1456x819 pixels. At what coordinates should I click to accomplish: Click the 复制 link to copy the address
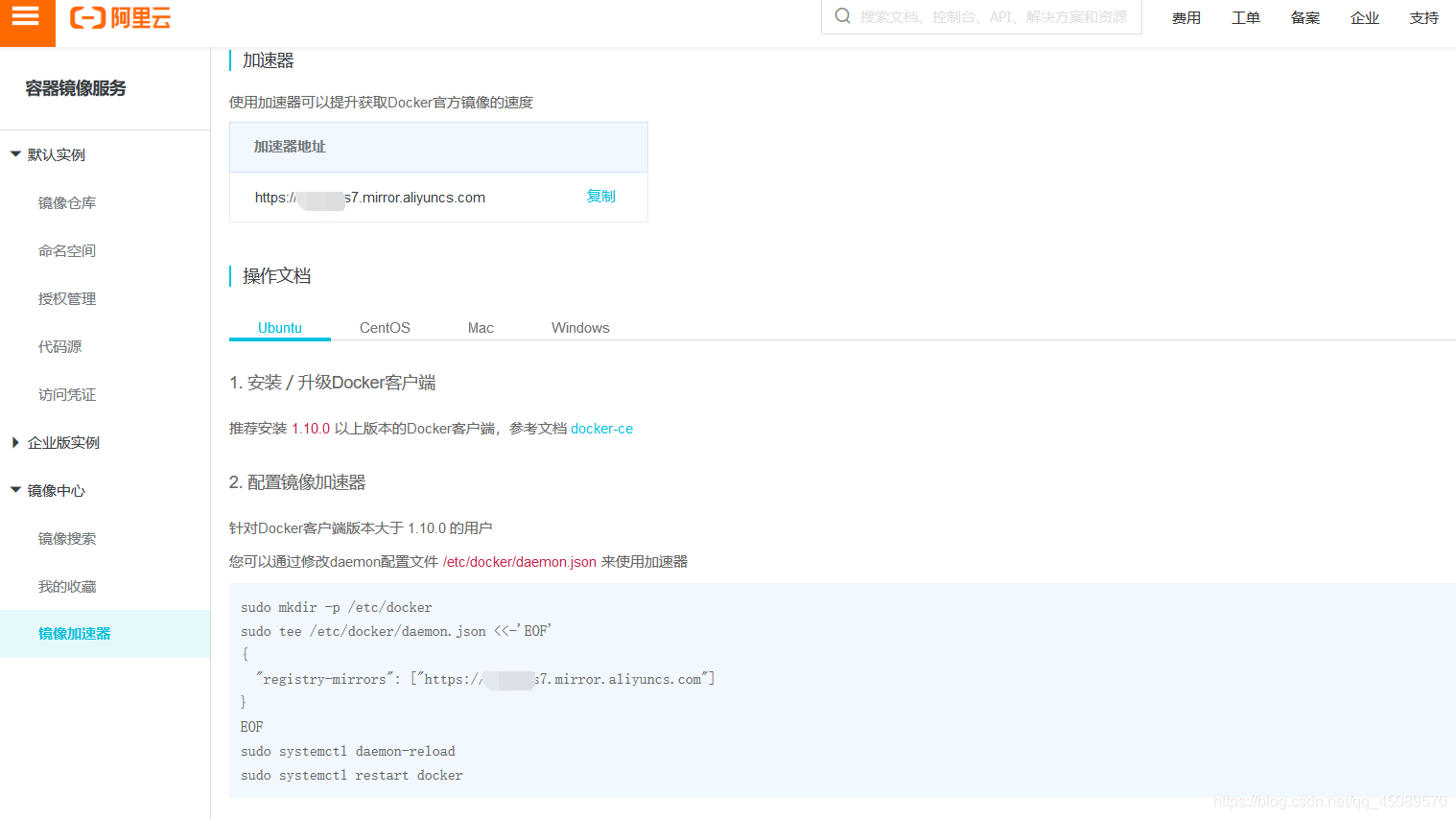(601, 197)
